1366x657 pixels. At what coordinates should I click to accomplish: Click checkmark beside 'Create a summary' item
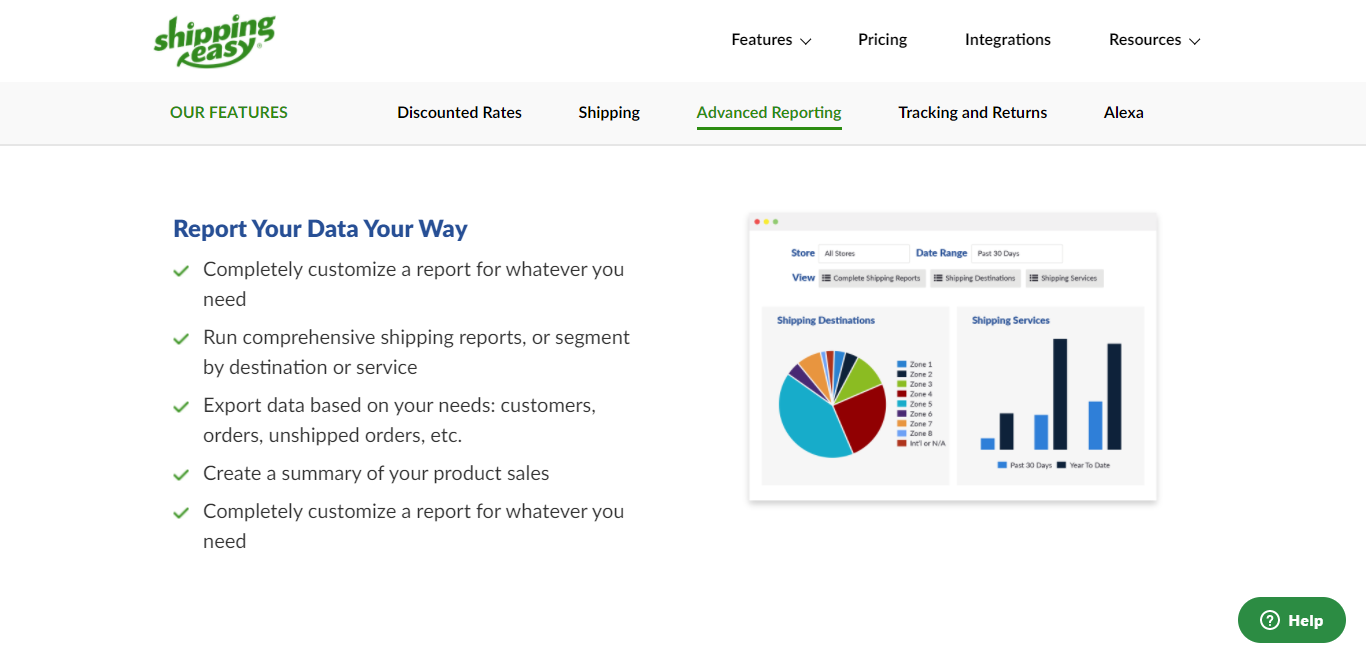(x=181, y=475)
